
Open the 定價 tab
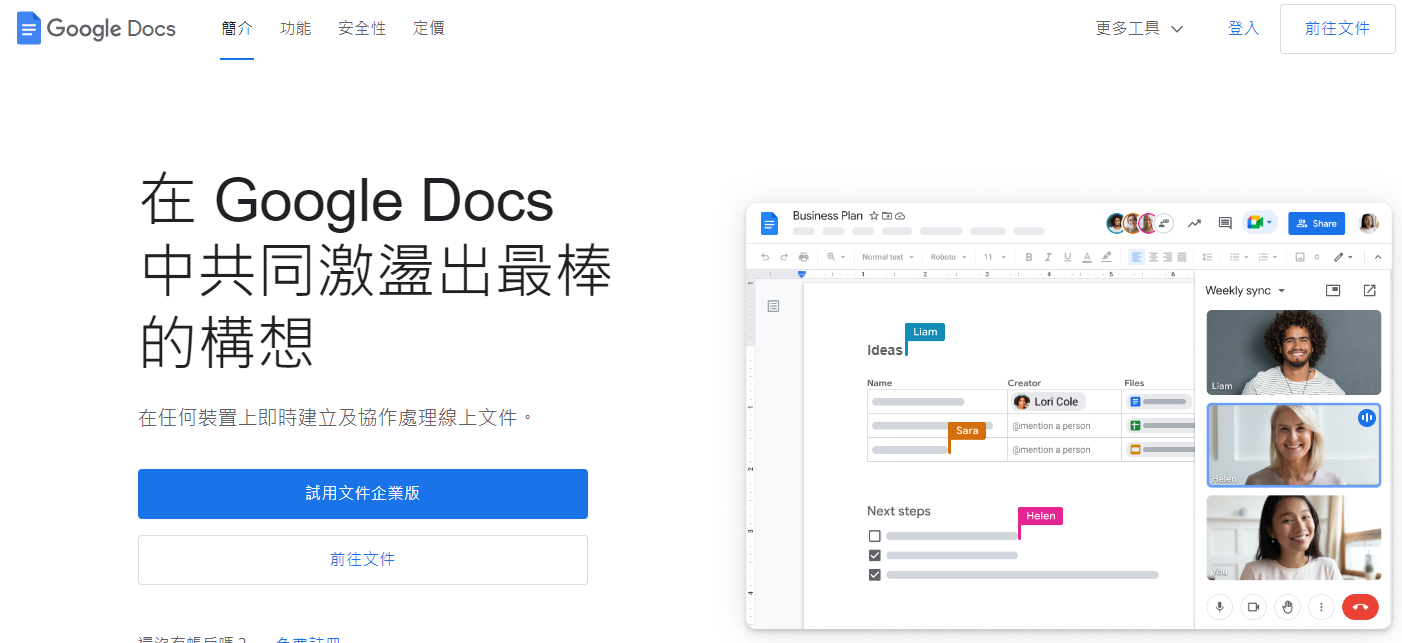(x=429, y=28)
